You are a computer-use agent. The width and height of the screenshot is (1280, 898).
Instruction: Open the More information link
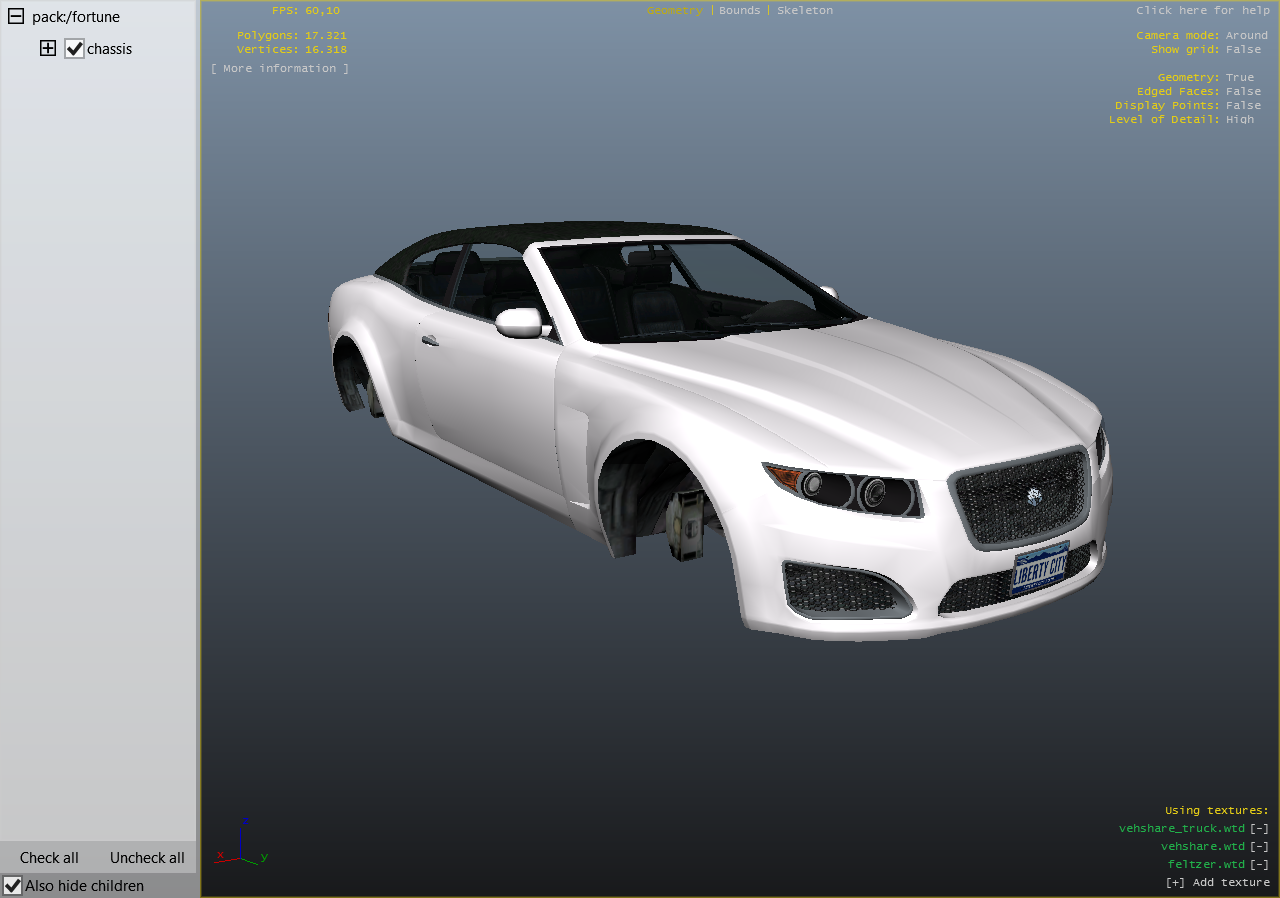coord(280,68)
